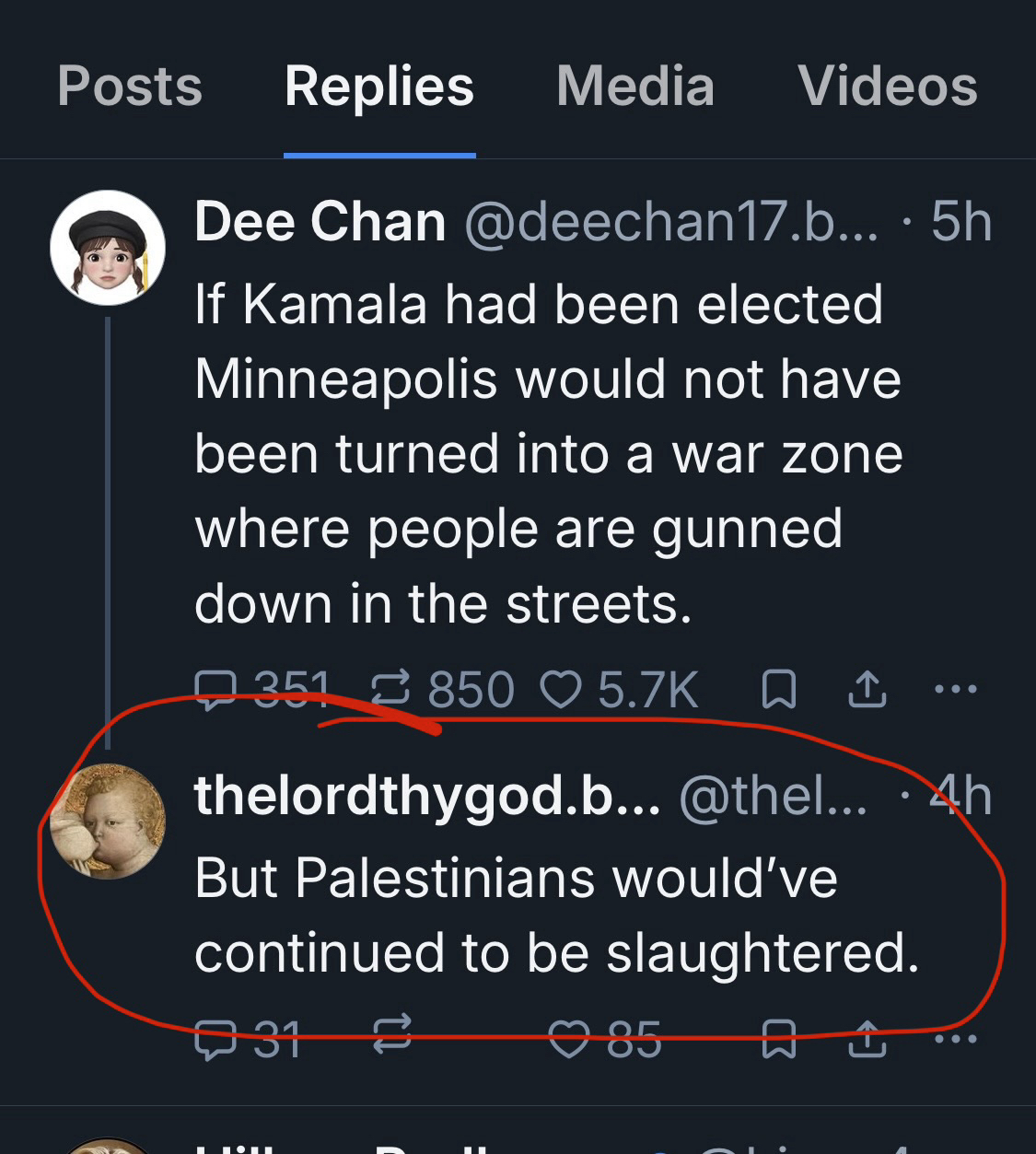The image size is (1036, 1154).
Task: Switch to the Media tab
Action: pos(635,87)
